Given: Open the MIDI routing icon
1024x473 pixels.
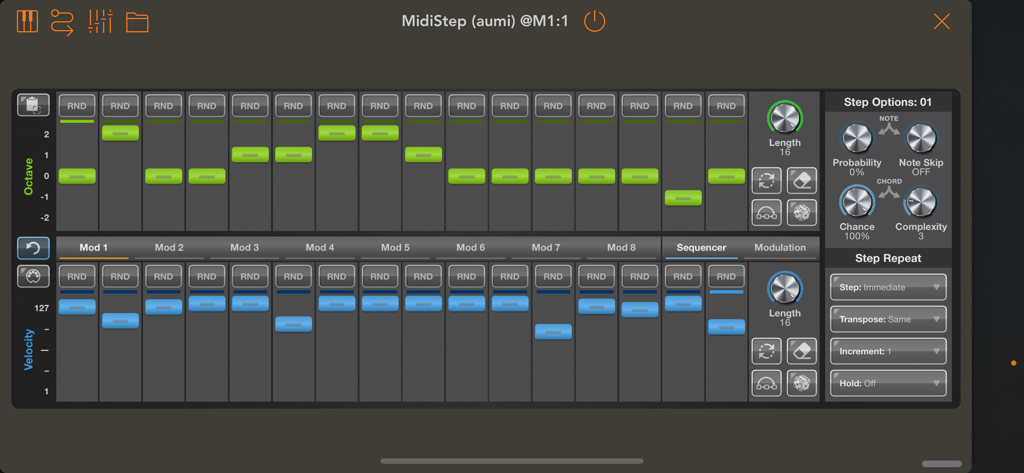Looking at the screenshot, I should coord(62,21).
